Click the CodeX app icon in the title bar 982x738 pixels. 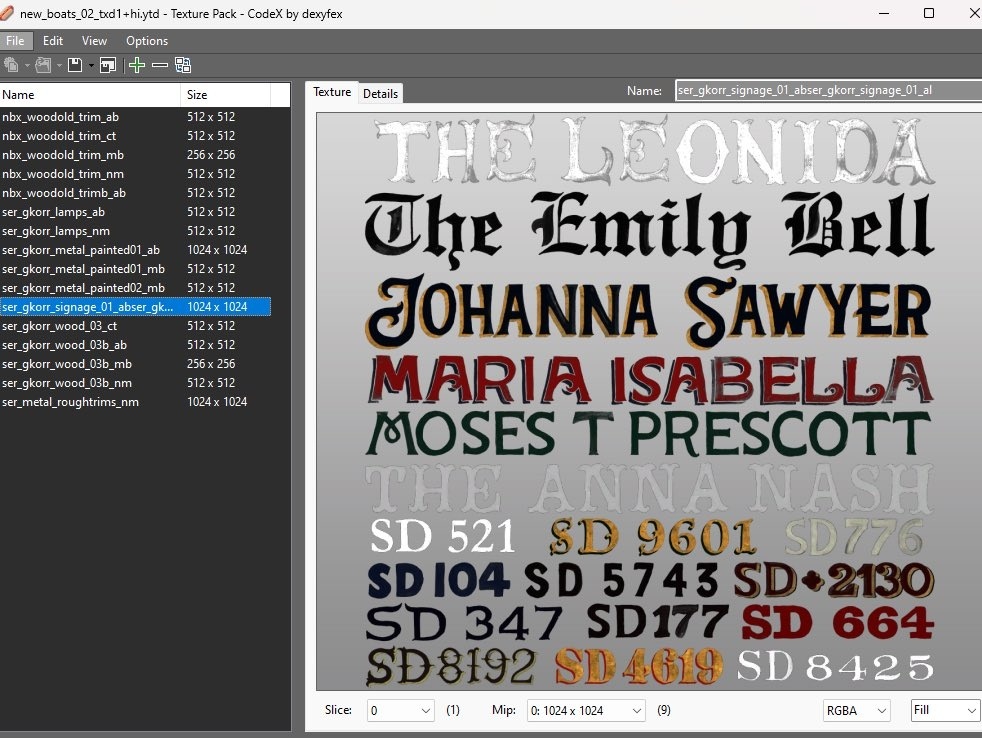point(9,14)
